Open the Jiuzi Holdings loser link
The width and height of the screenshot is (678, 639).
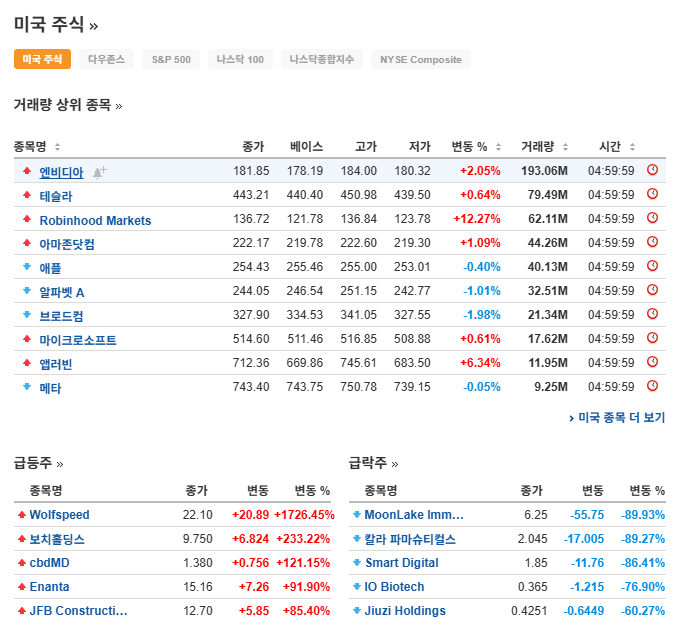(x=405, y=610)
